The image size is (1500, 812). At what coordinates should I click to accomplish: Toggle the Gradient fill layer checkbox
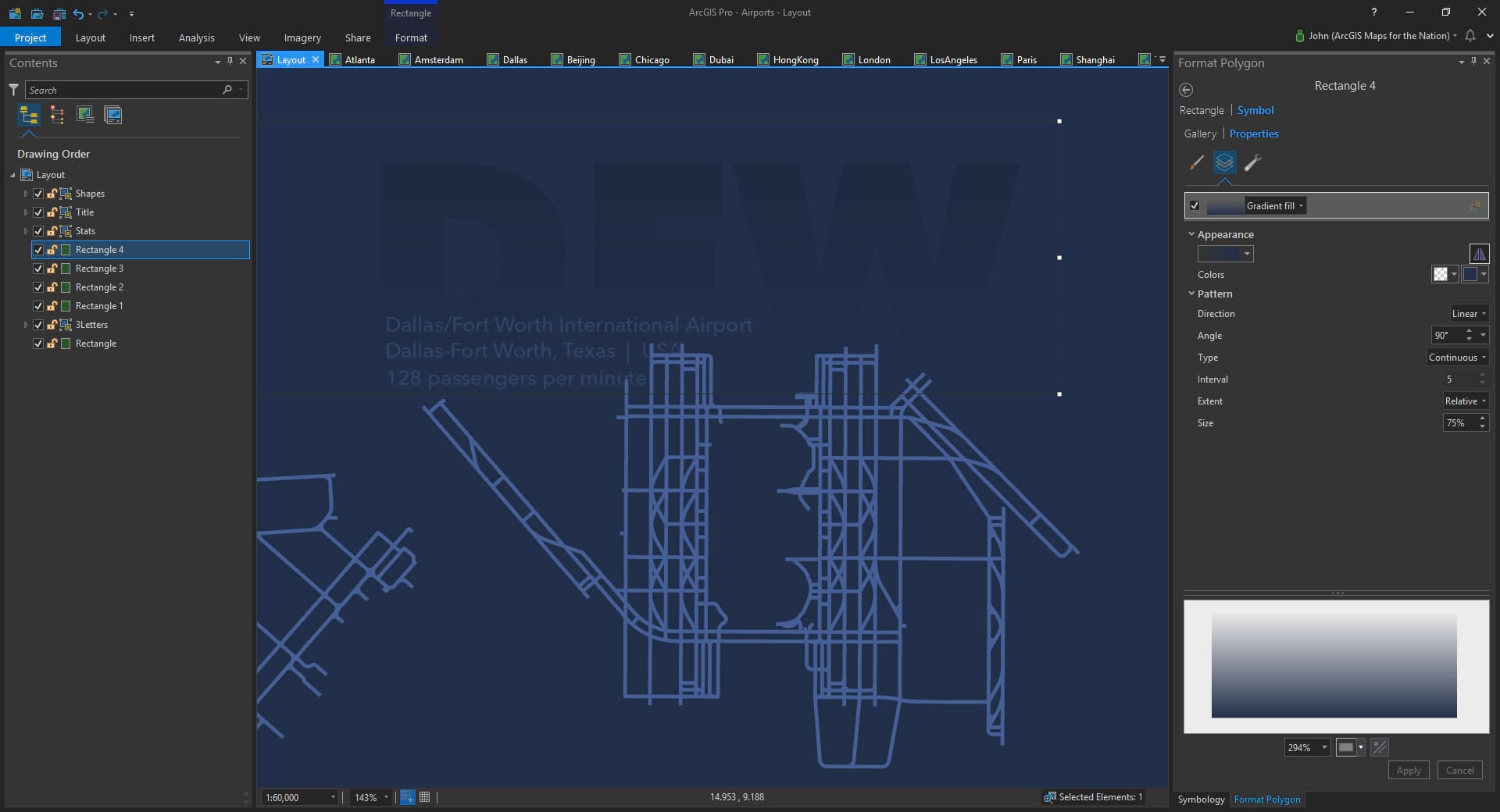point(1195,206)
